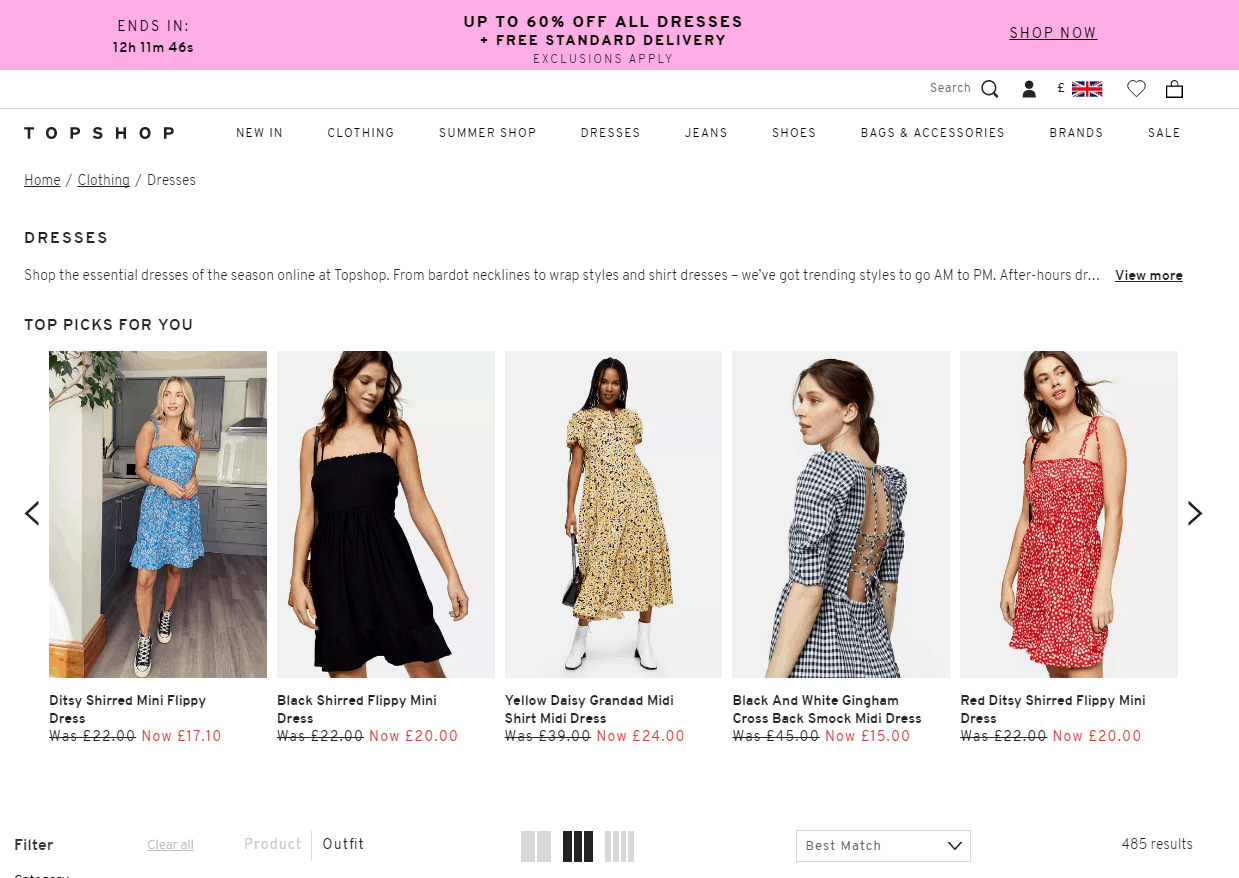Screen dimensions: 1239x878
Task: Show previous top picks with left arrow
Action: (32, 513)
